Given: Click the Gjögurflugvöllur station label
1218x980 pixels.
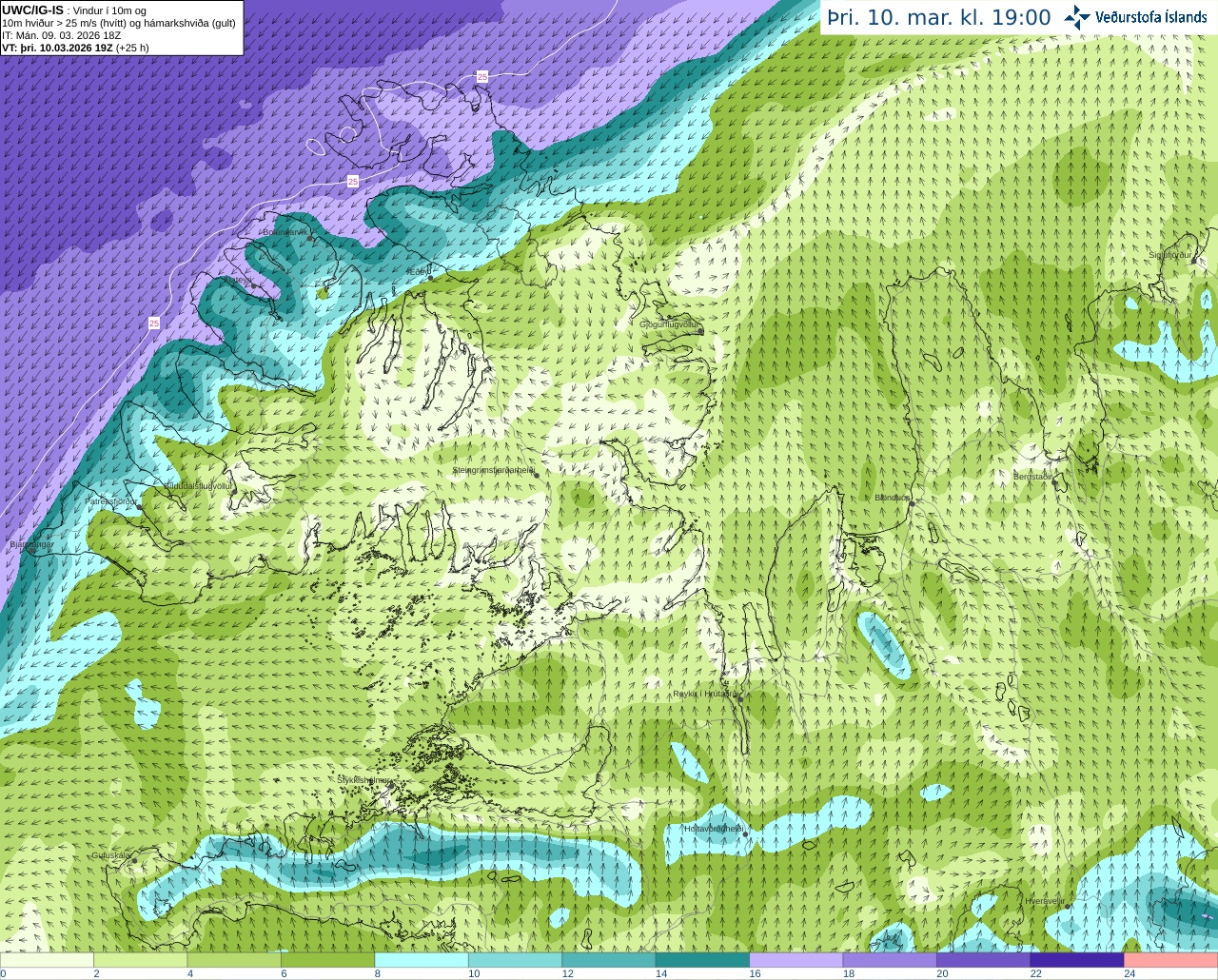Looking at the screenshot, I should coord(669,324).
